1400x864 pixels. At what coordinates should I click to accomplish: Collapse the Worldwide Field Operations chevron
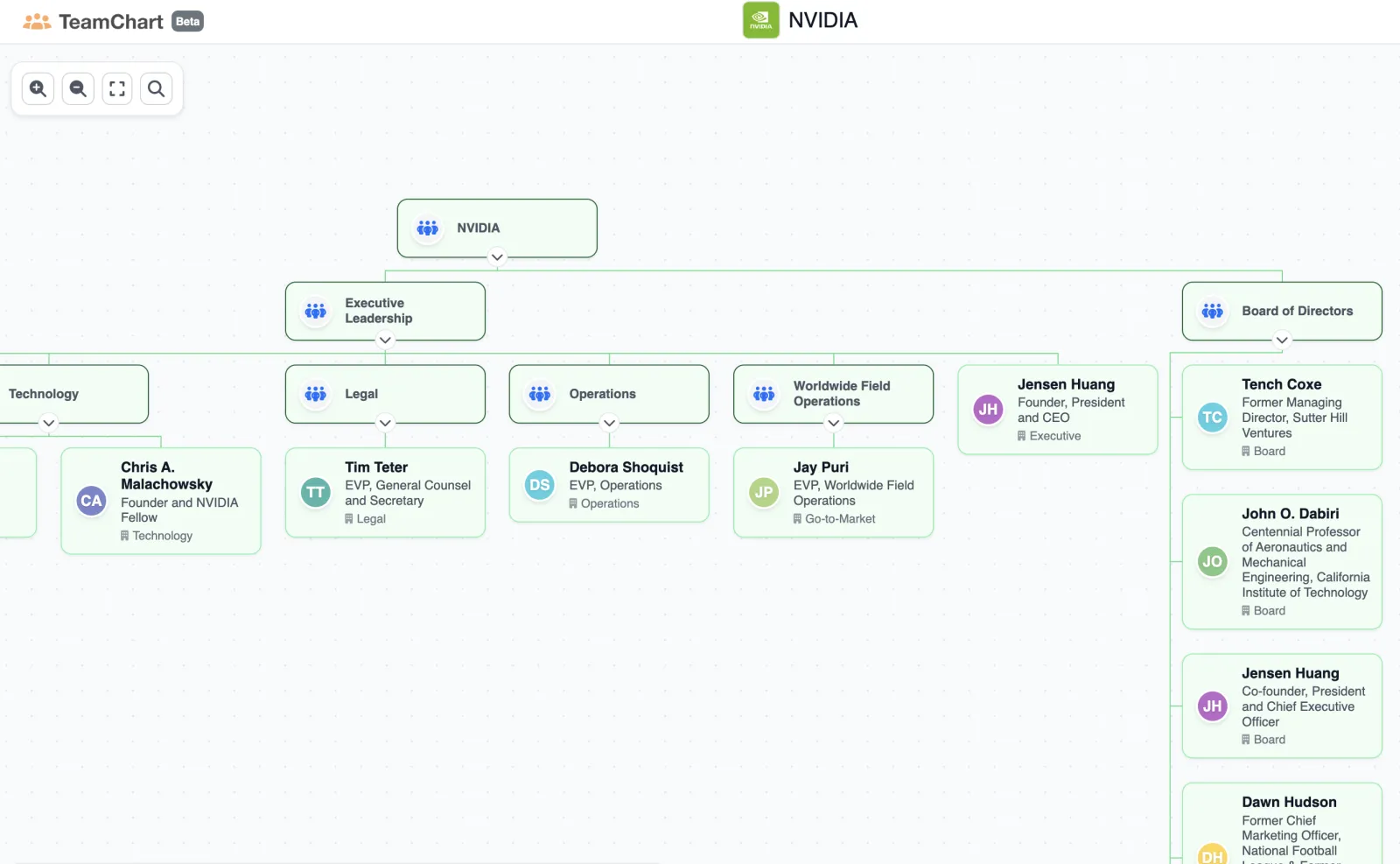point(834,424)
